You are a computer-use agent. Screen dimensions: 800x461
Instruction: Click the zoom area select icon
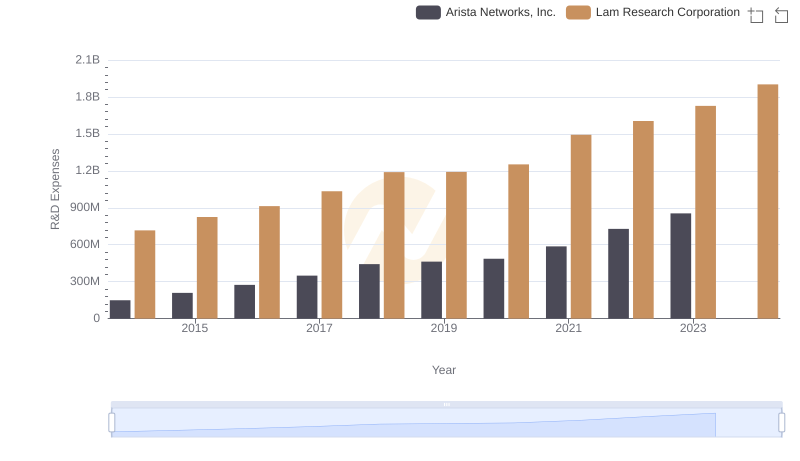[x=756, y=15]
